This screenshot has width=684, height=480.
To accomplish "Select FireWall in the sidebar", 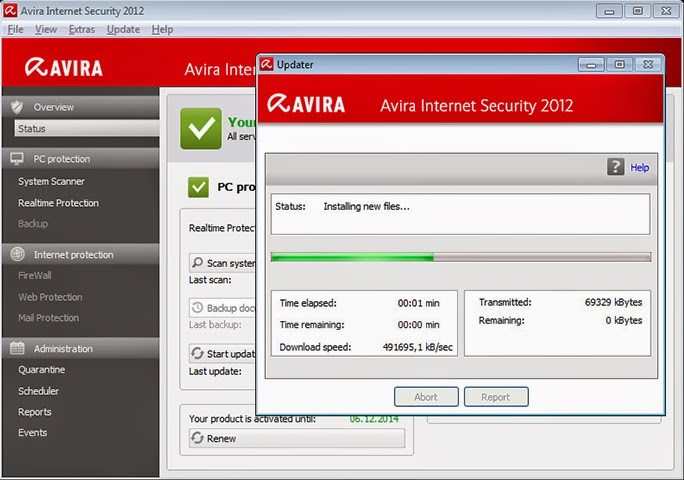I will click(x=34, y=275).
